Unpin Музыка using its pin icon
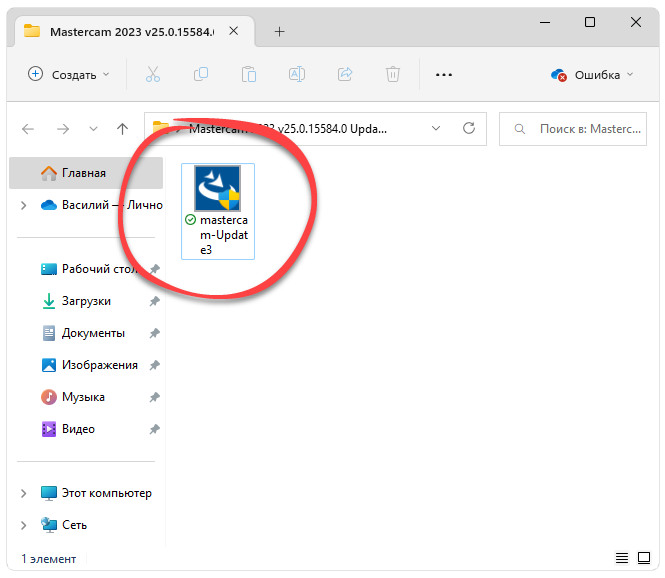This screenshot has width=665, height=578. point(154,397)
